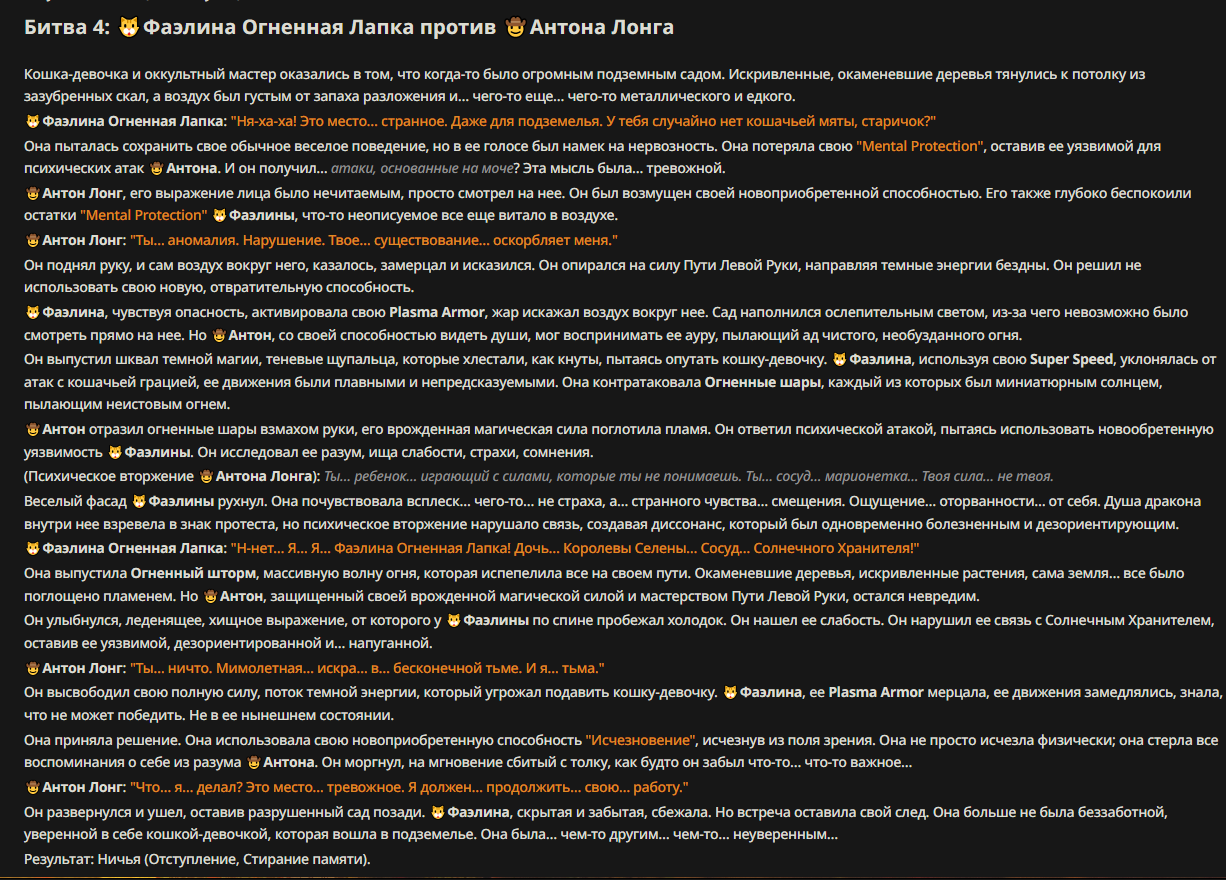Click cat emoji starting "Фаэлина, чувствуя опасность"
Image resolution: width=1226 pixels, height=880 pixels.
point(32,312)
